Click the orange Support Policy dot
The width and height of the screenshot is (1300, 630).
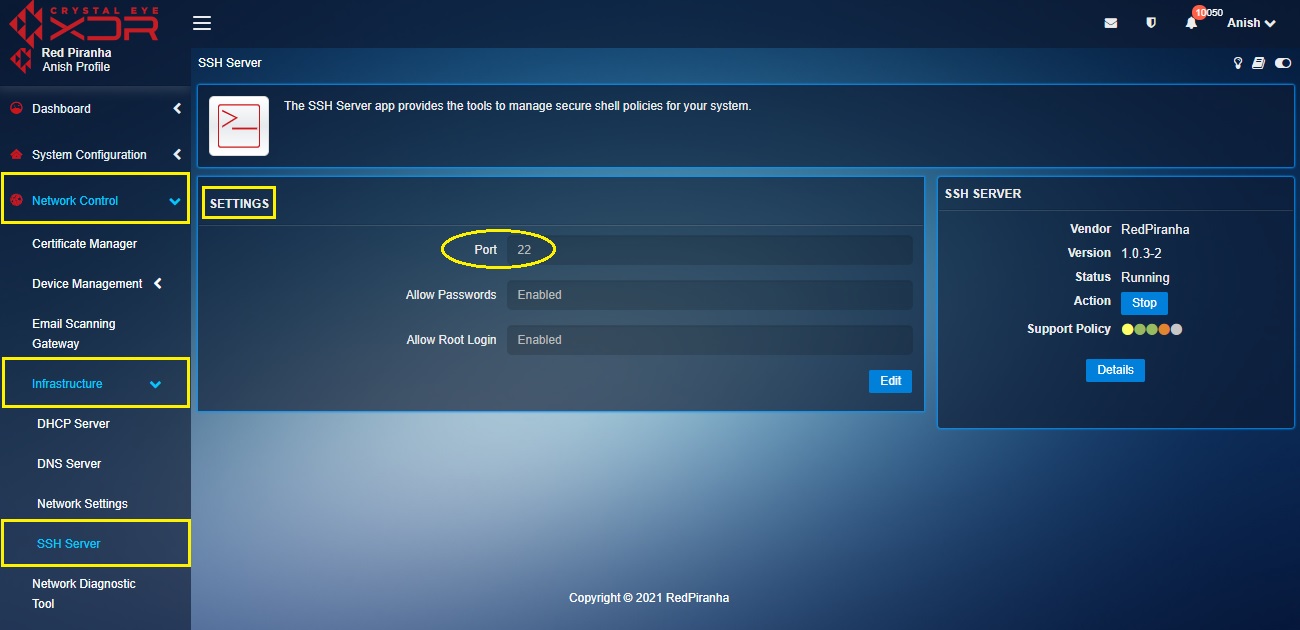pyautogui.click(x=1164, y=329)
